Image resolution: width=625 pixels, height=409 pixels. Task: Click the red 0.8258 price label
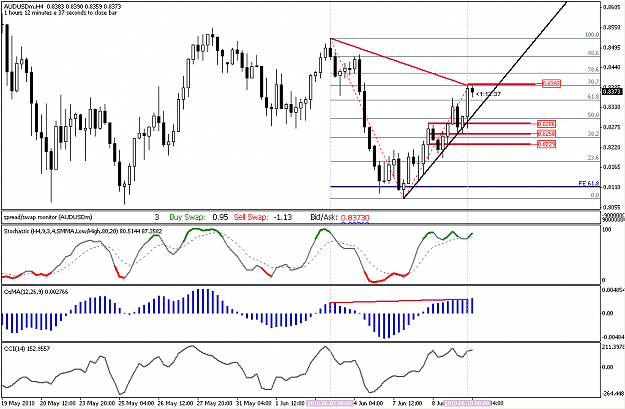tap(546, 134)
